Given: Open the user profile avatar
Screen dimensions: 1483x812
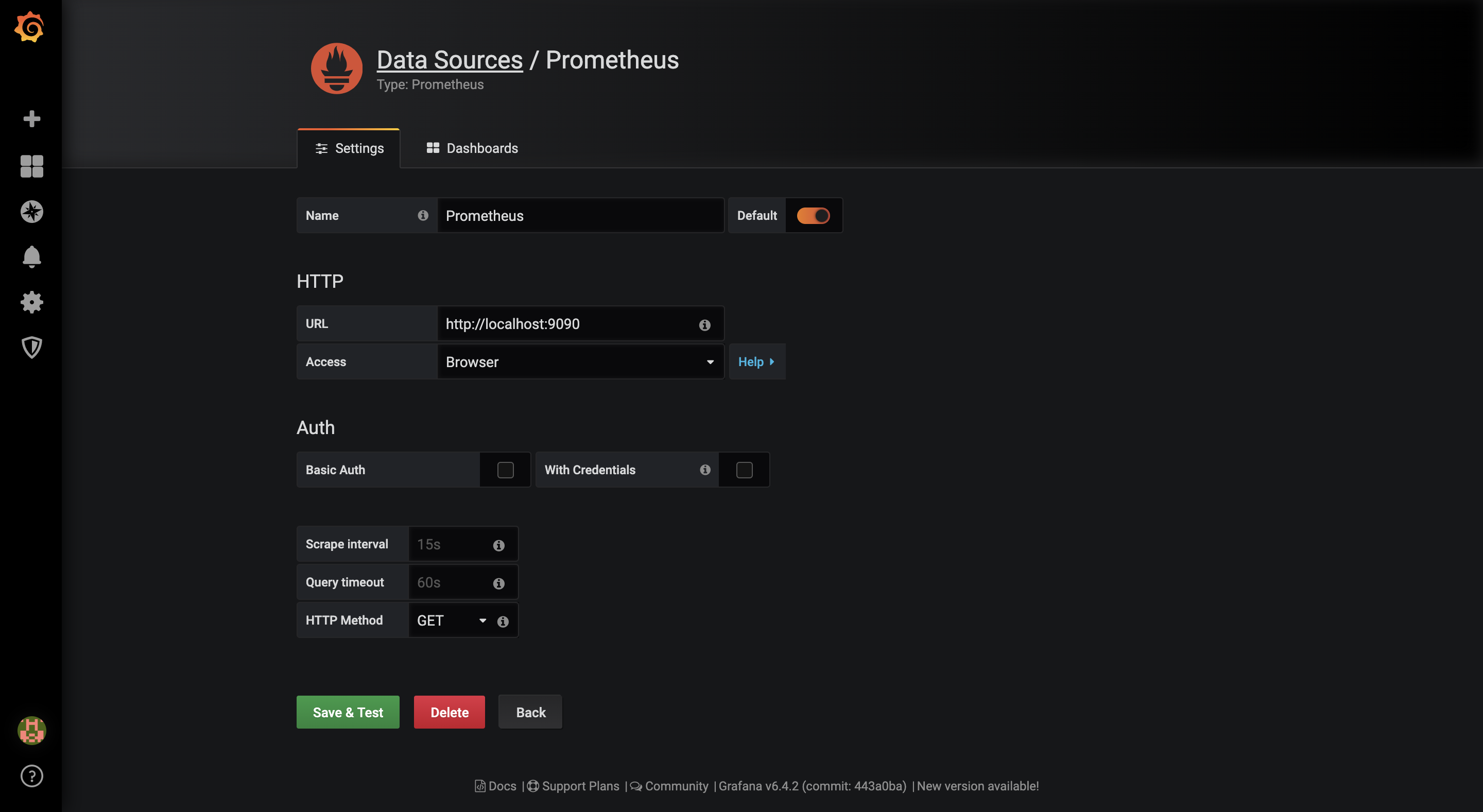Looking at the screenshot, I should (x=31, y=730).
